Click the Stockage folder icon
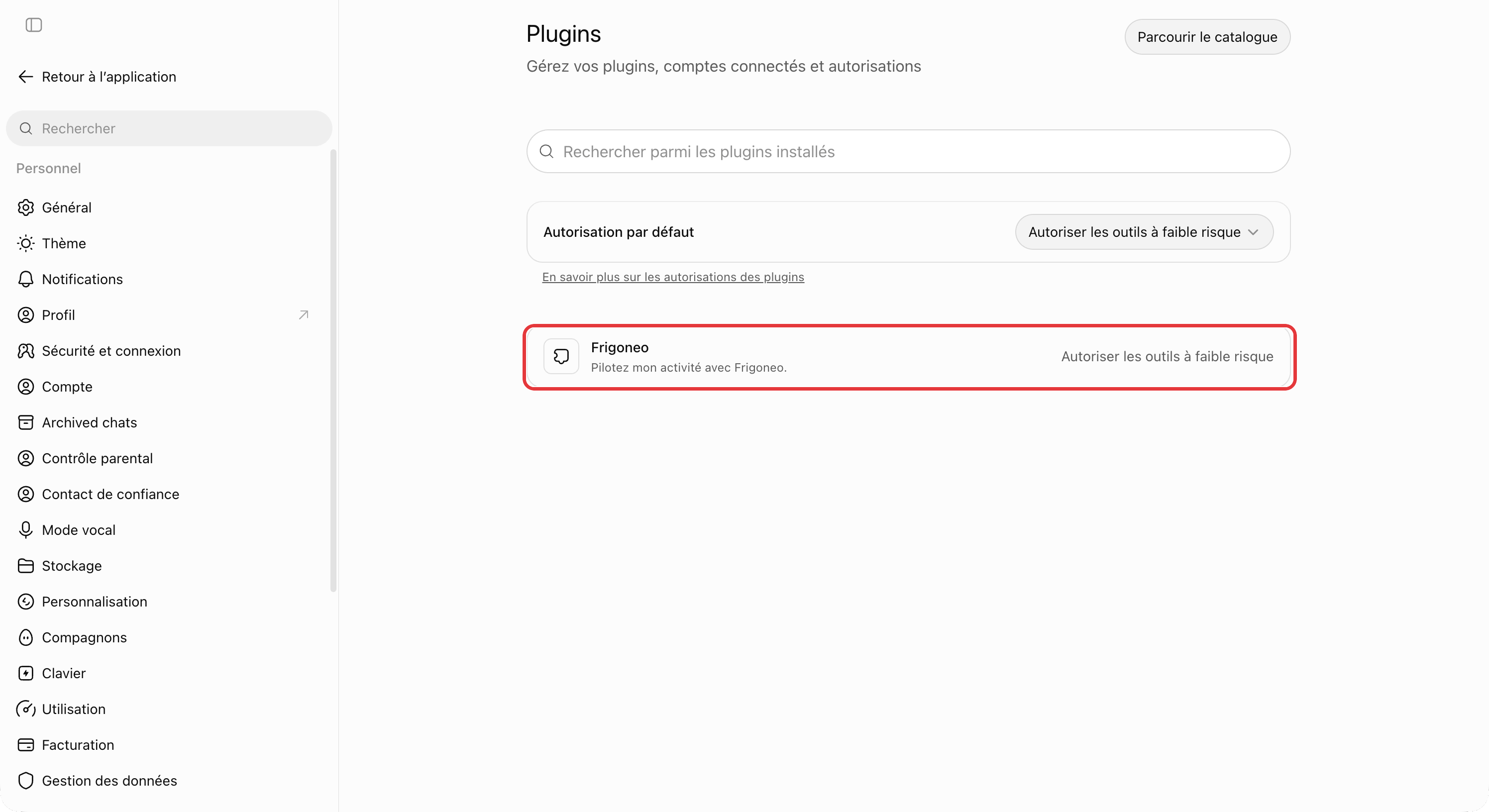Screen dimensions: 1489x812 [x=25, y=566]
